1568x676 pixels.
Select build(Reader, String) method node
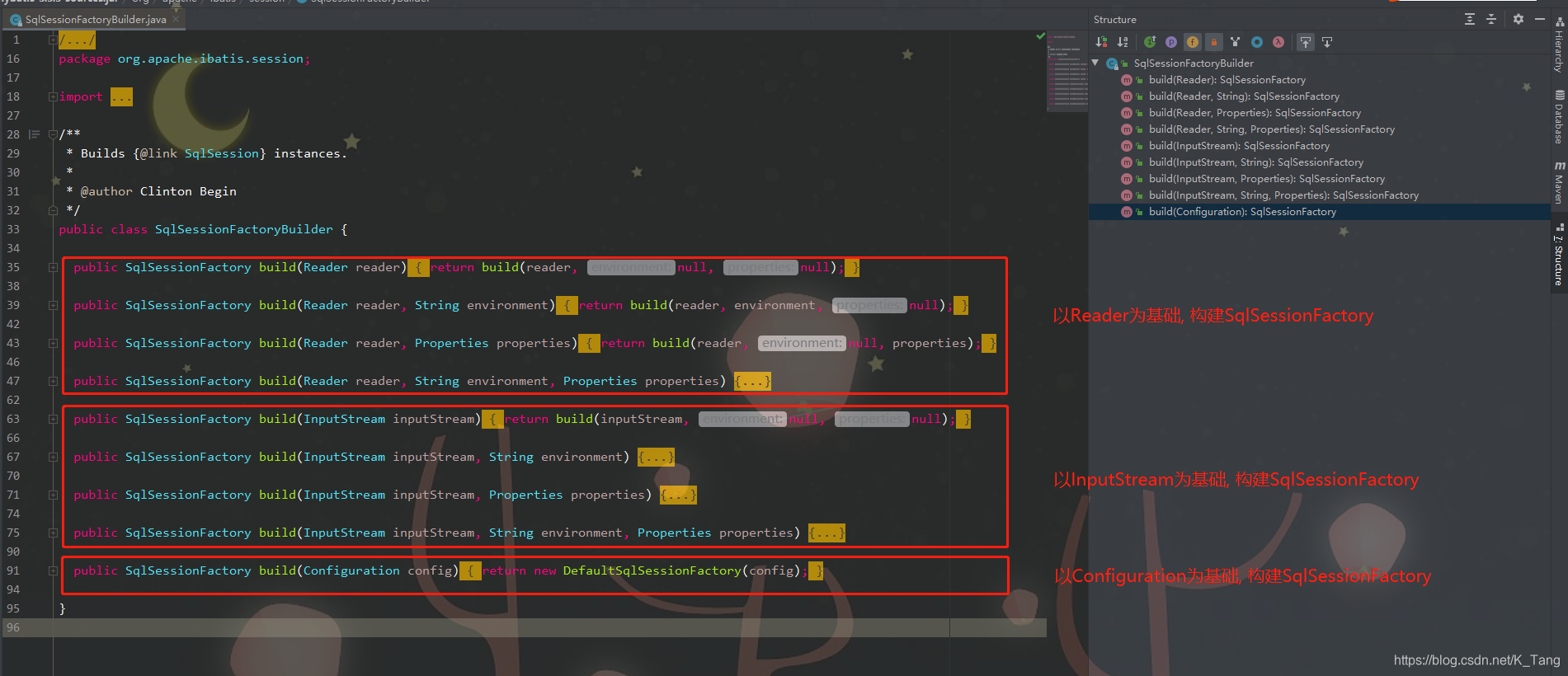click(1244, 96)
